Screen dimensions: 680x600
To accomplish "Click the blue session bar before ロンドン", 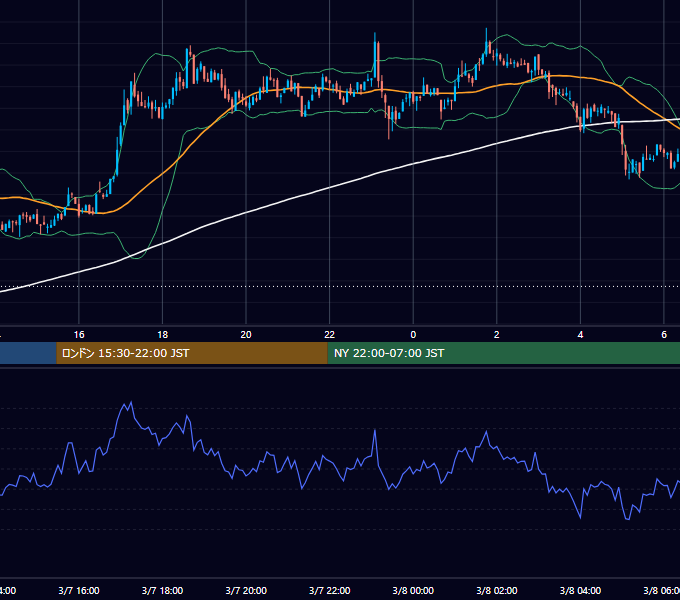I will (x=28, y=353).
